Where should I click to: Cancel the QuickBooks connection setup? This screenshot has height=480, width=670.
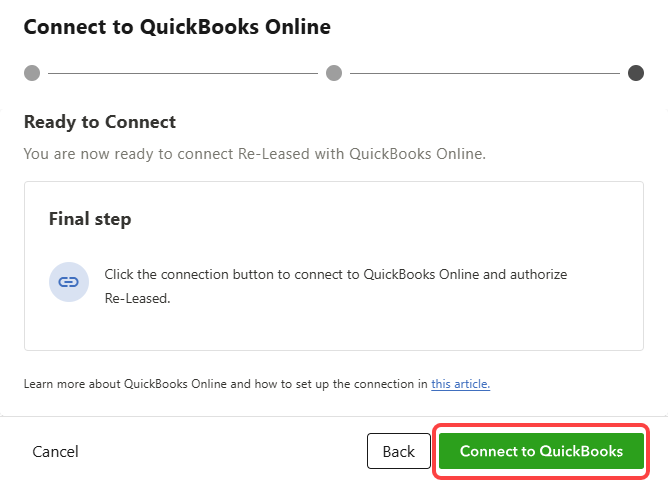55,452
